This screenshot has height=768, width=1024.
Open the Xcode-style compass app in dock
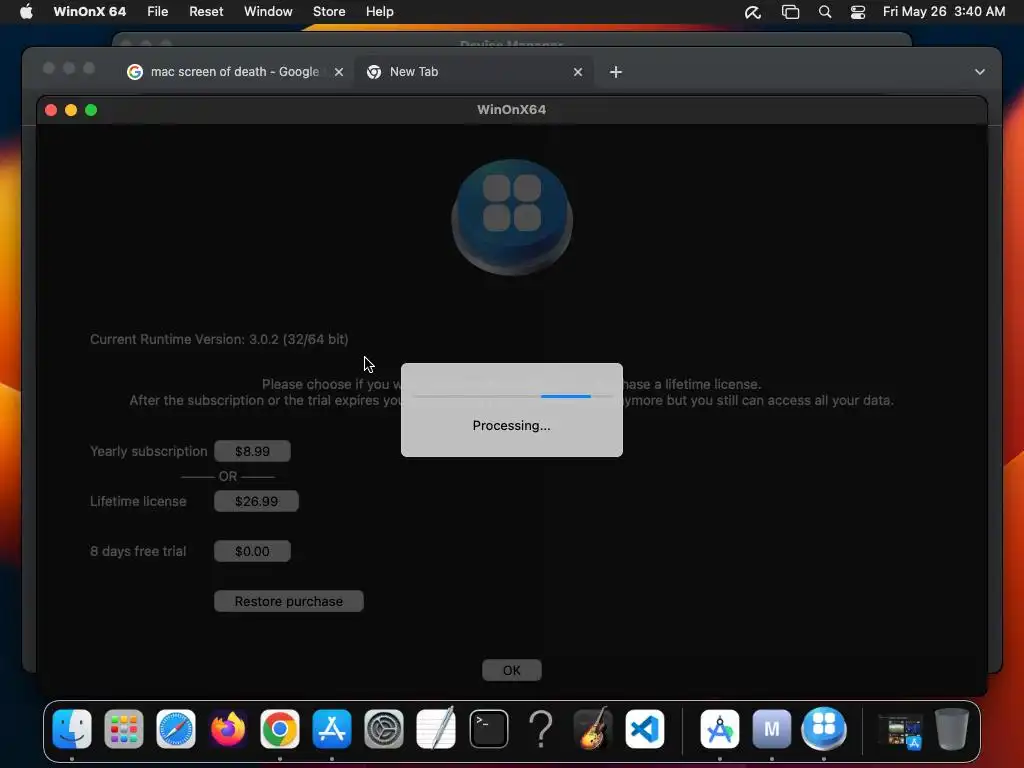point(720,729)
